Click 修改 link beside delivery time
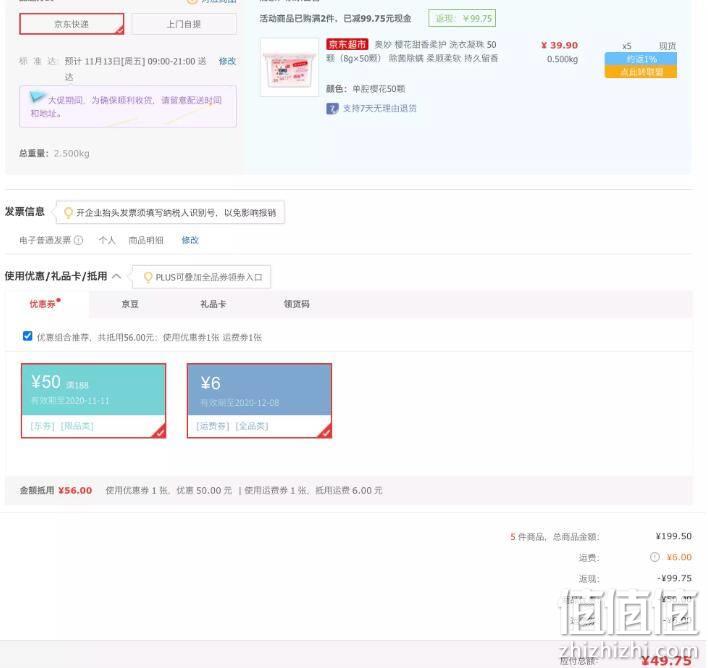The image size is (708, 668). 227,61
